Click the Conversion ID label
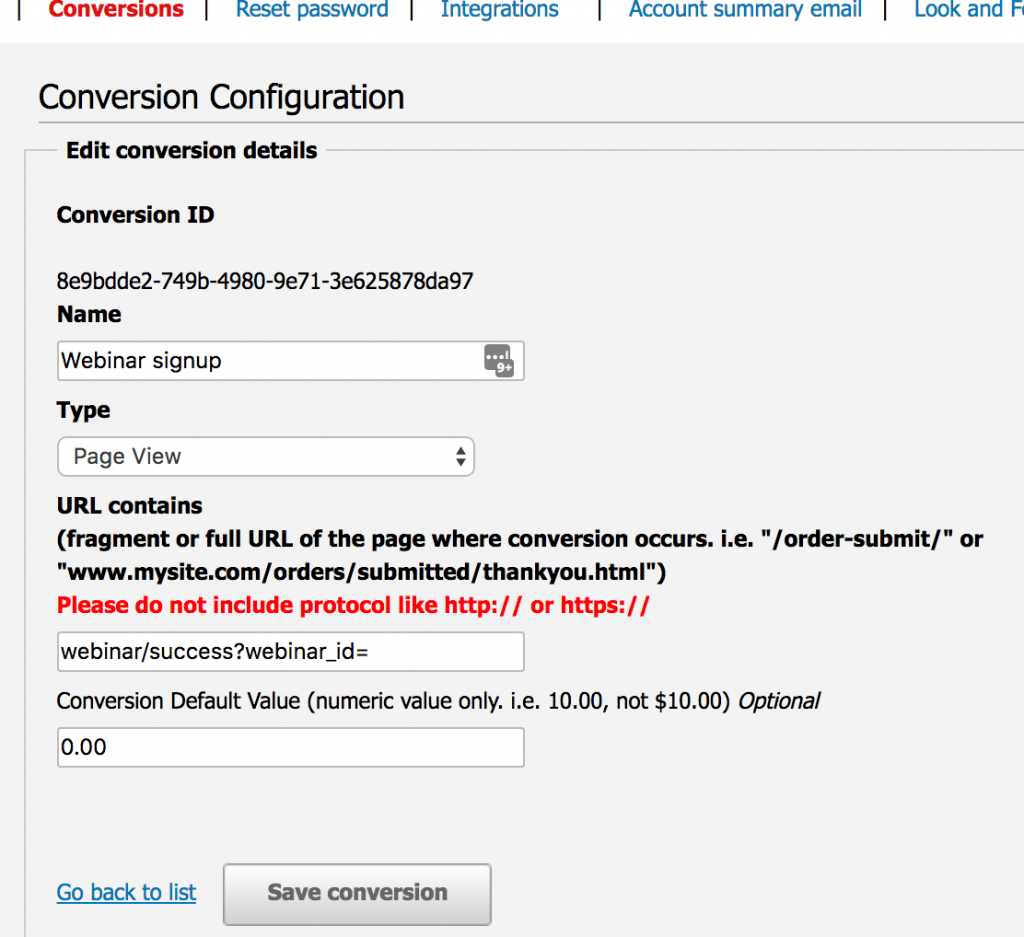This screenshot has height=937, width=1024. pos(135,215)
